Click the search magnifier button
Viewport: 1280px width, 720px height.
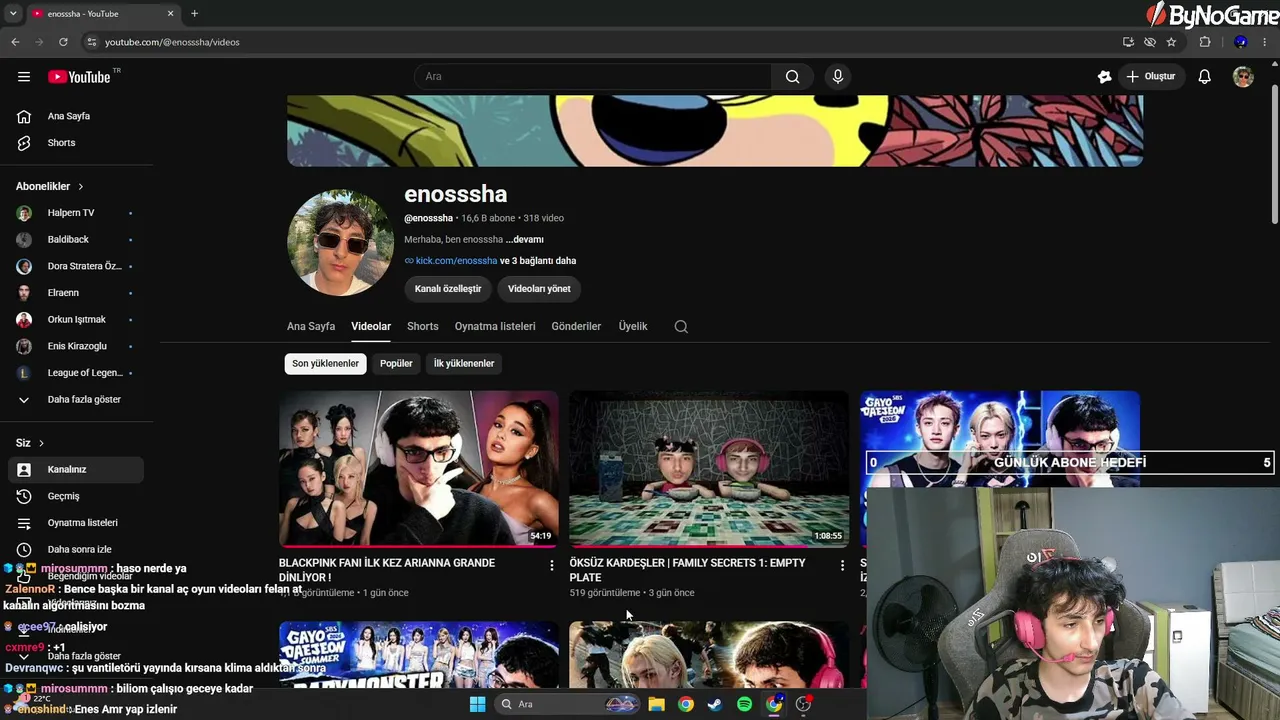click(792, 77)
